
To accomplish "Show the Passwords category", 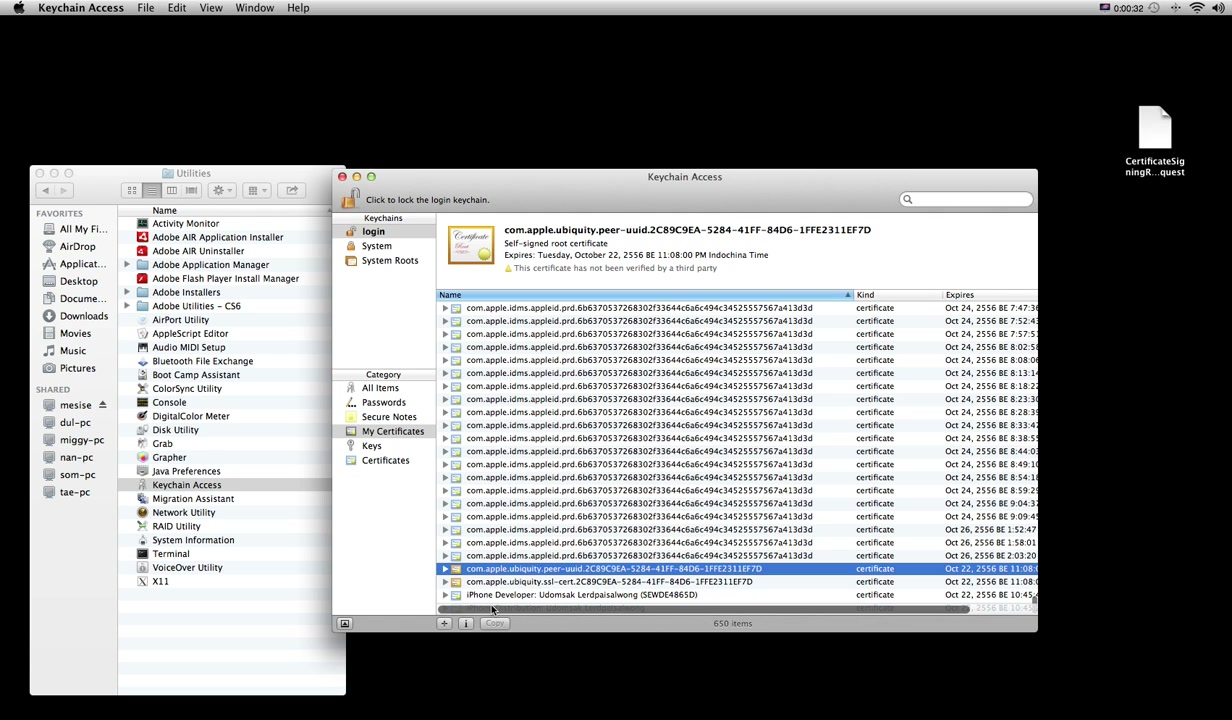I will coord(384,402).
